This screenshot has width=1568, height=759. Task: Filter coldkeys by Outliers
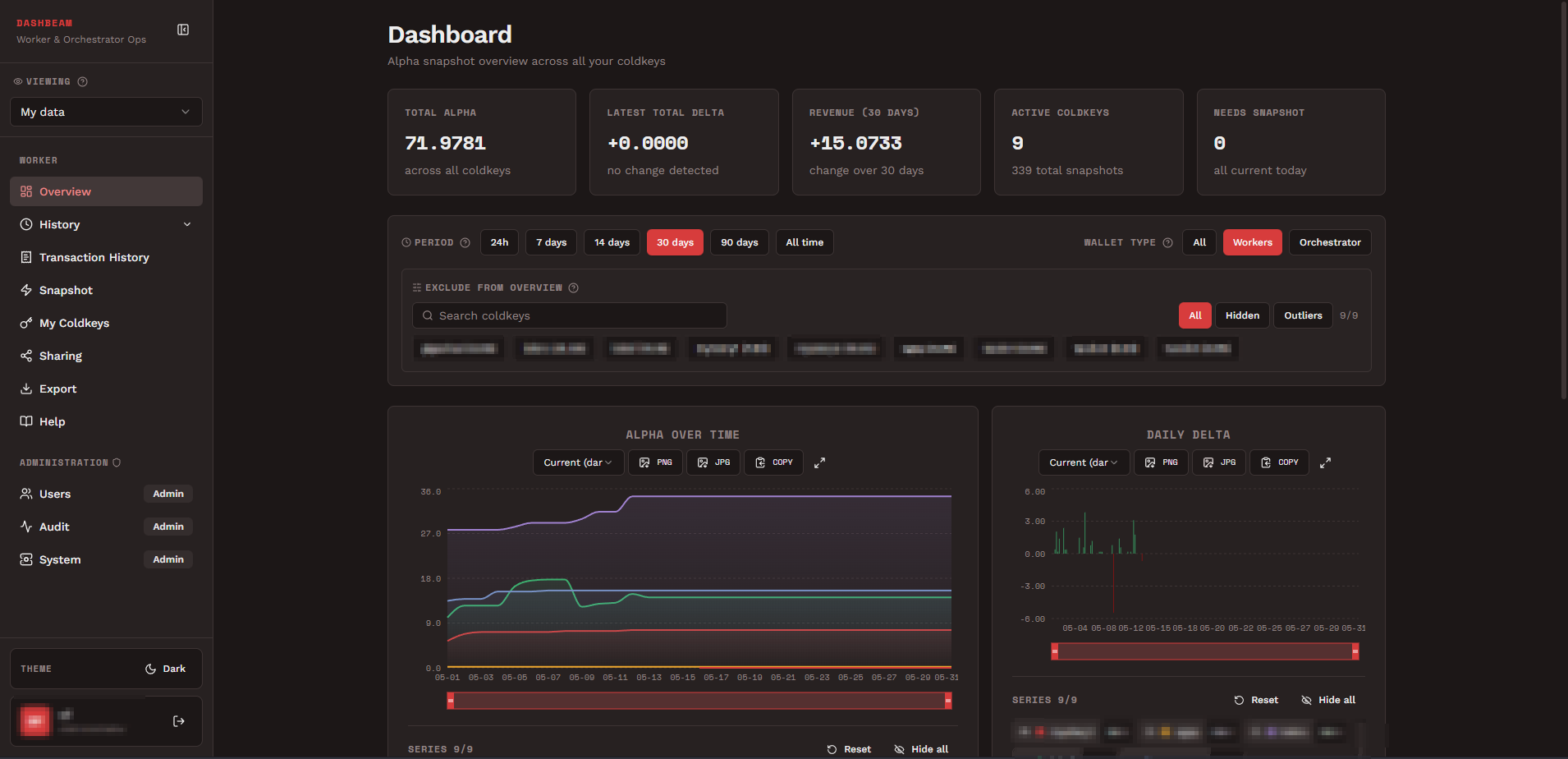(x=1303, y=315)
